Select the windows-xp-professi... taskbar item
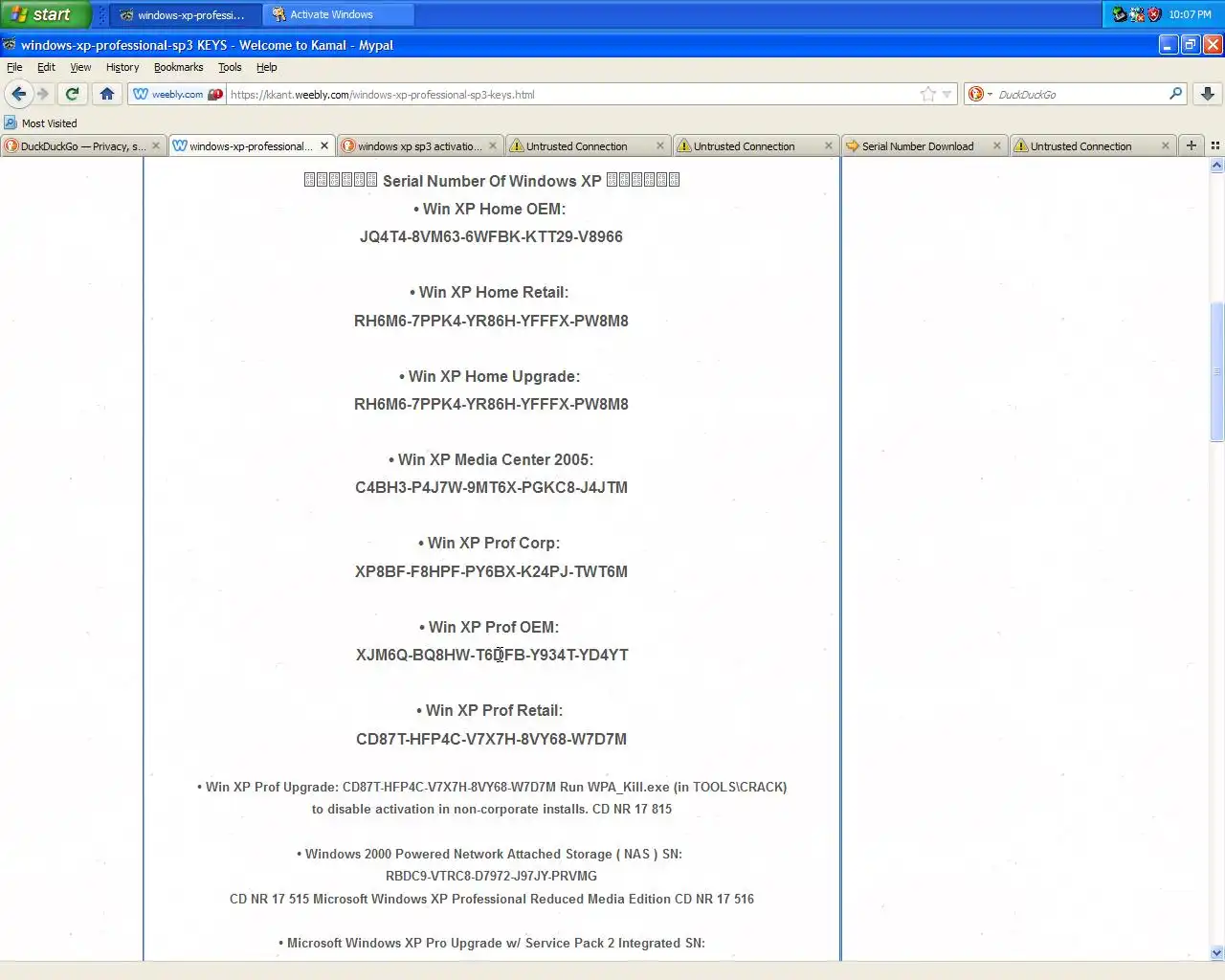The width and height of the screenshot is (1225, 980). point(186,14)
